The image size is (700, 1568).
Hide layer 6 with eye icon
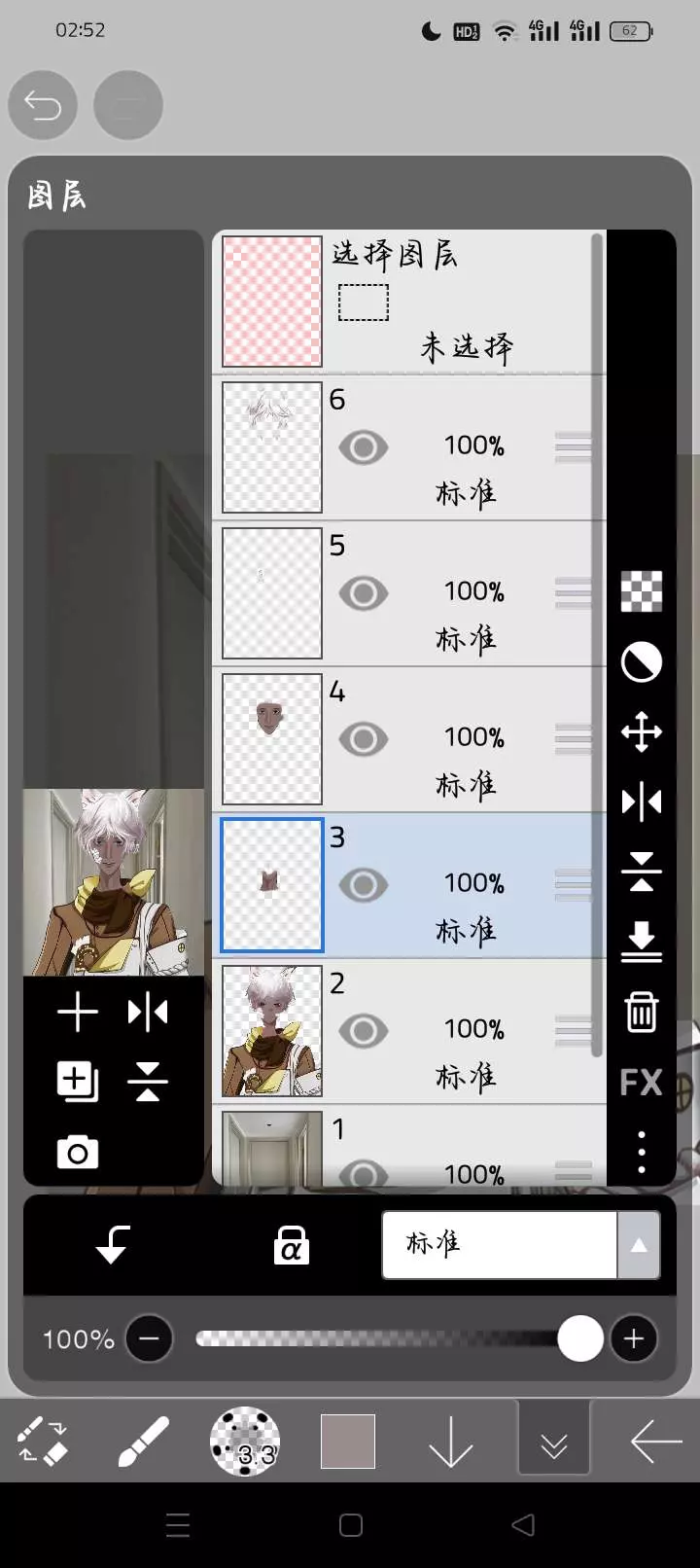click(364, 447)
